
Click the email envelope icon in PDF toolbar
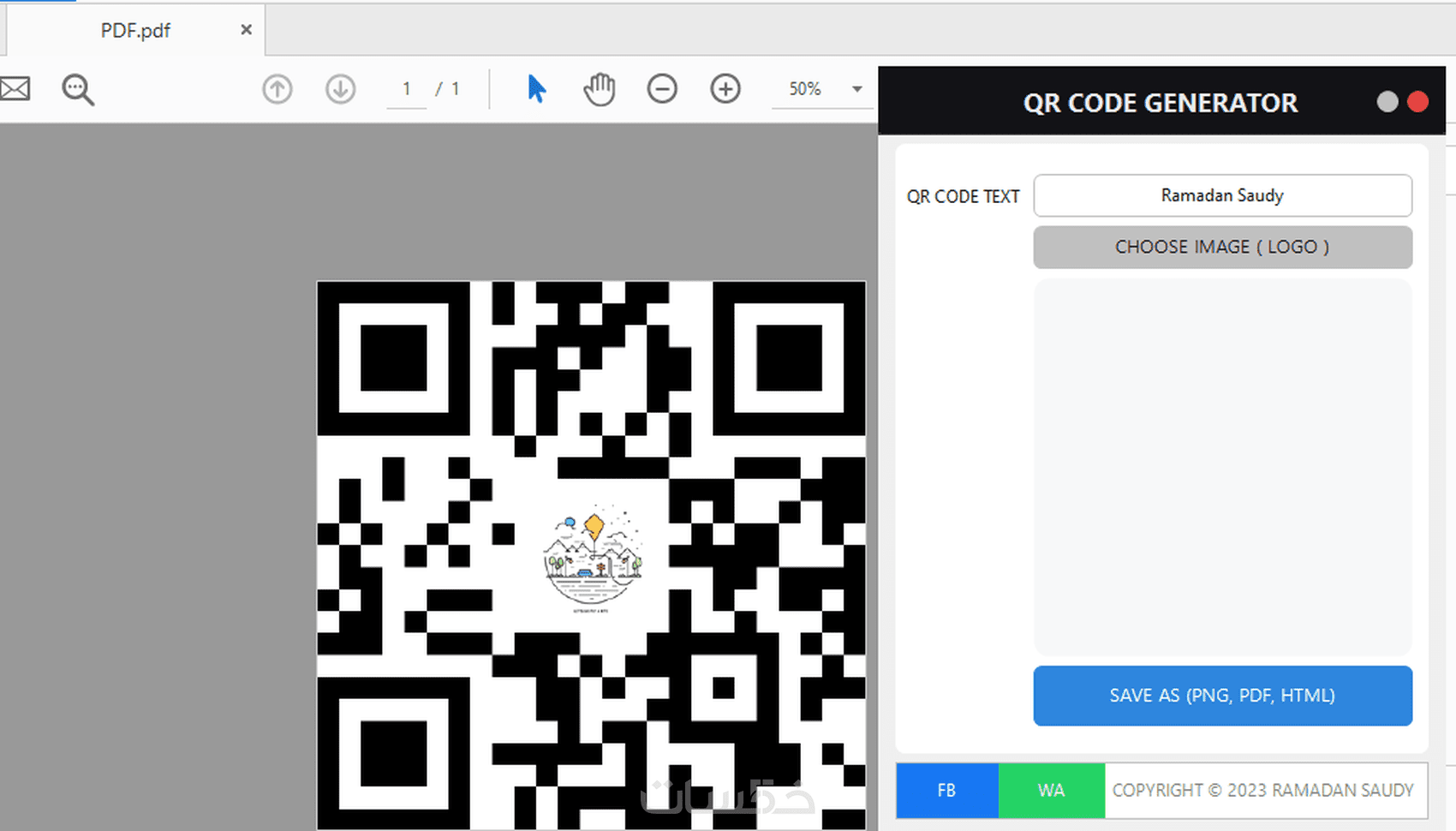coord(15,88)
